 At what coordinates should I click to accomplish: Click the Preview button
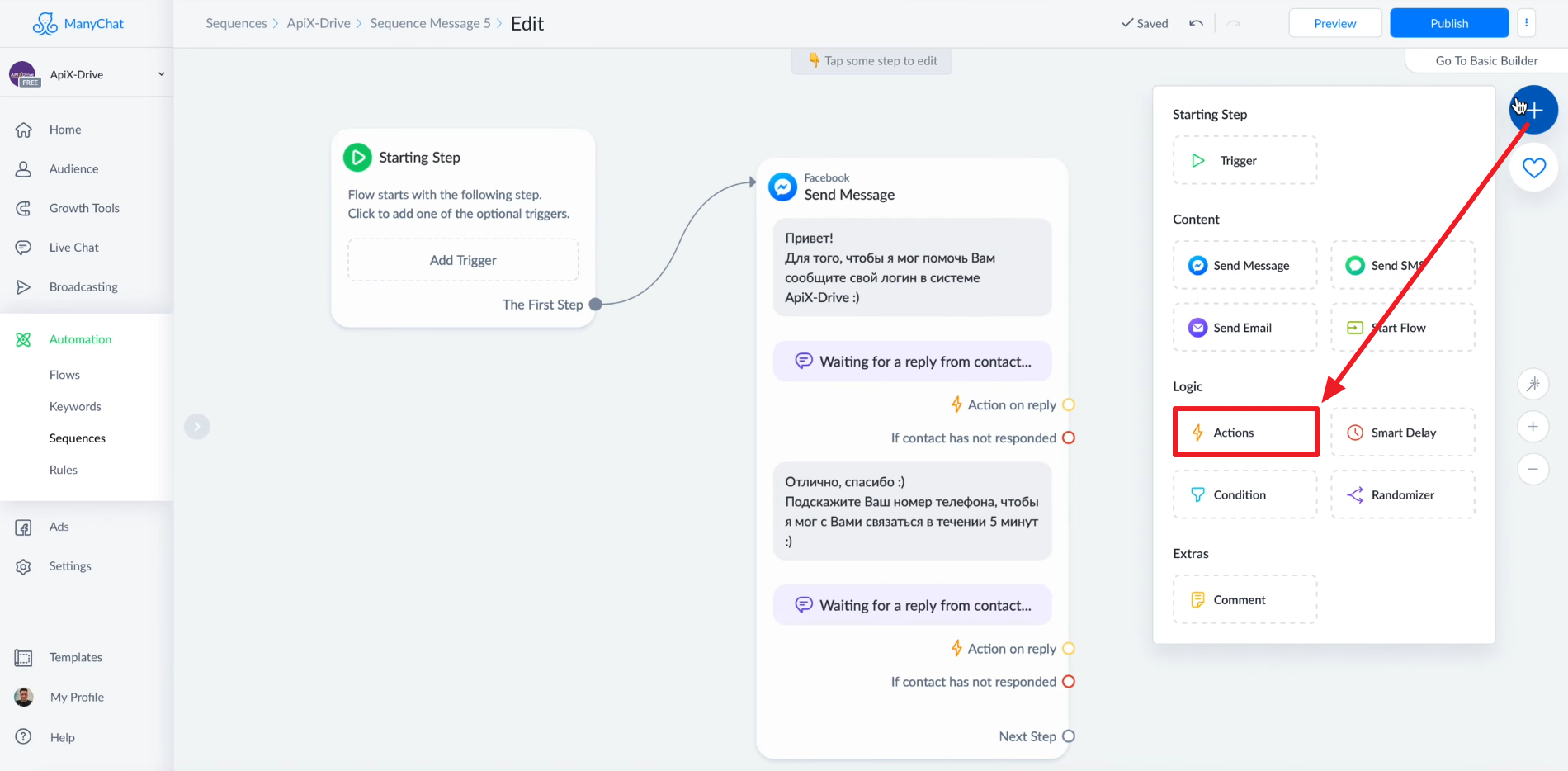click(1335, 23)
